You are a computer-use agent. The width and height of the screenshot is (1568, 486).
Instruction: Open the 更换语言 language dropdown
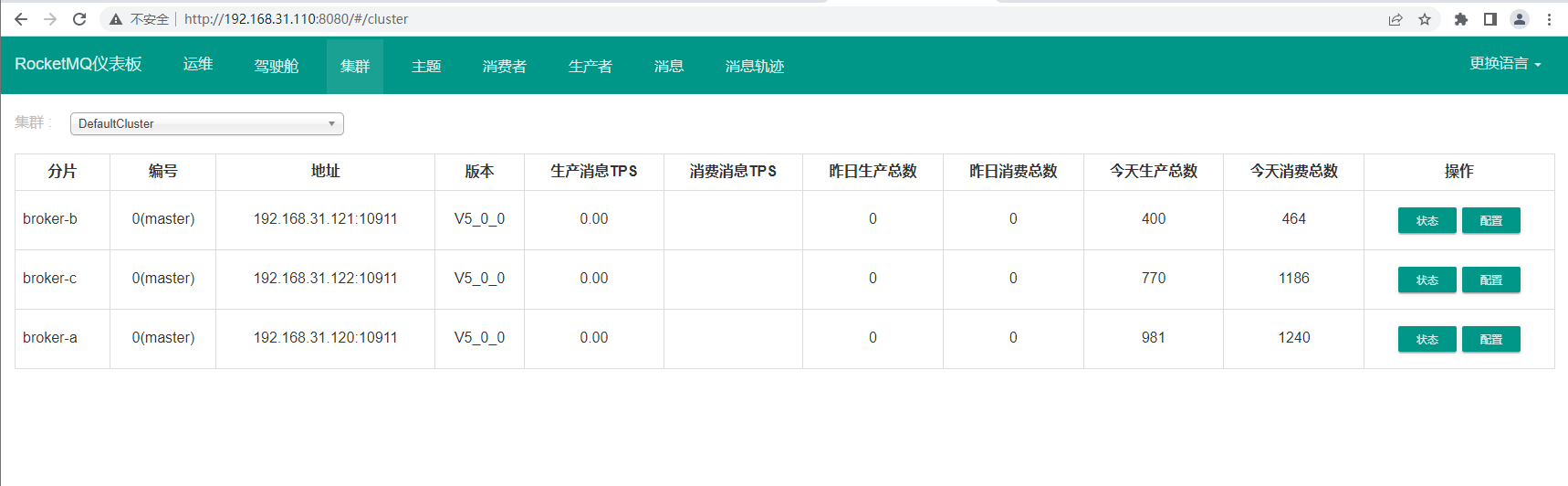1505,64
